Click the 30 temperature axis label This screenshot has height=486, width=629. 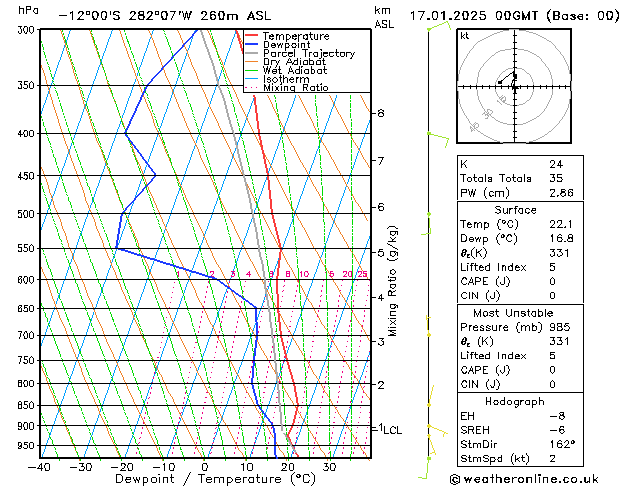point(329,467)
